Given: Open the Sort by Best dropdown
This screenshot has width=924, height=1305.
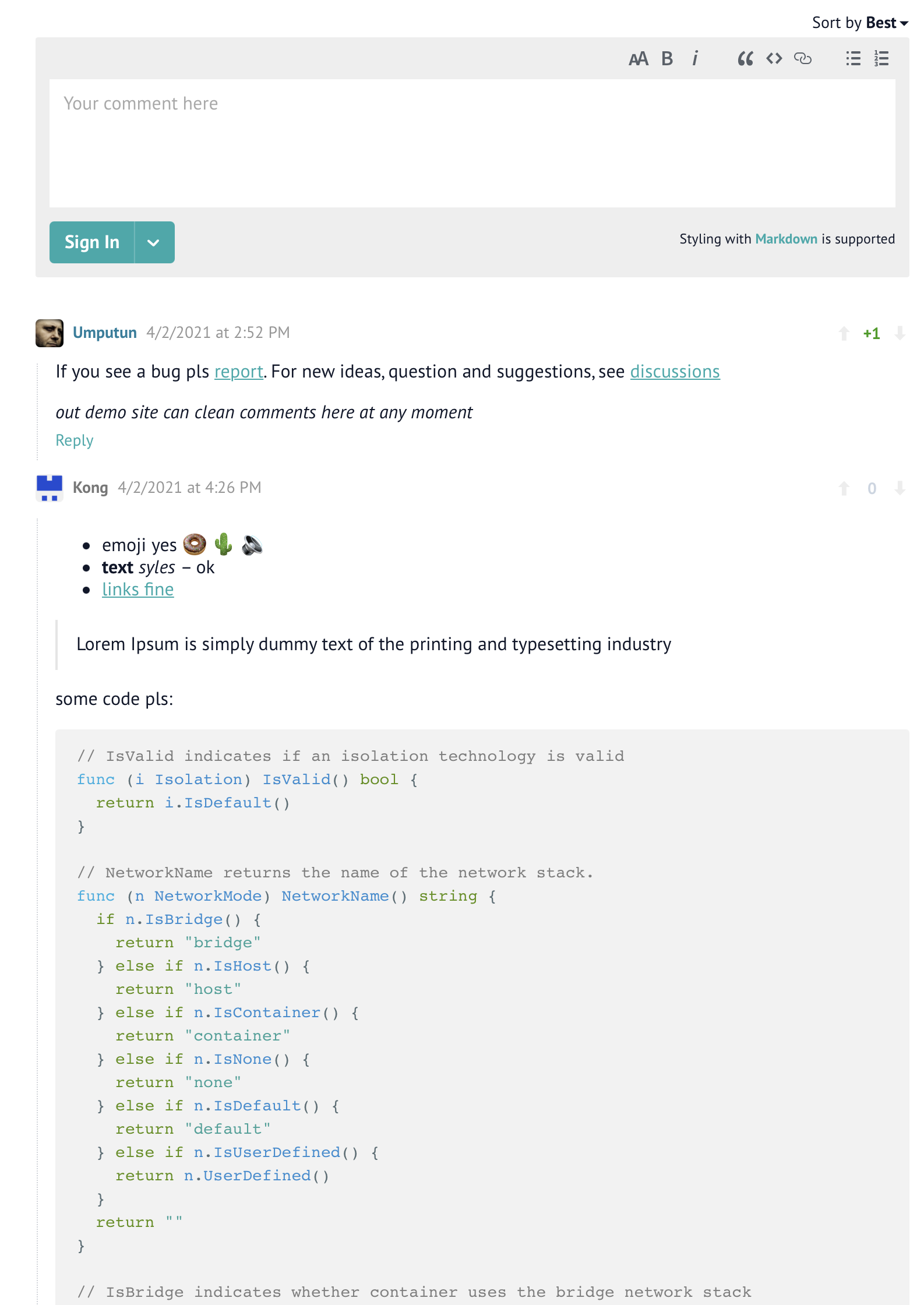Looking at the screenshot, I should coord(860,23).
